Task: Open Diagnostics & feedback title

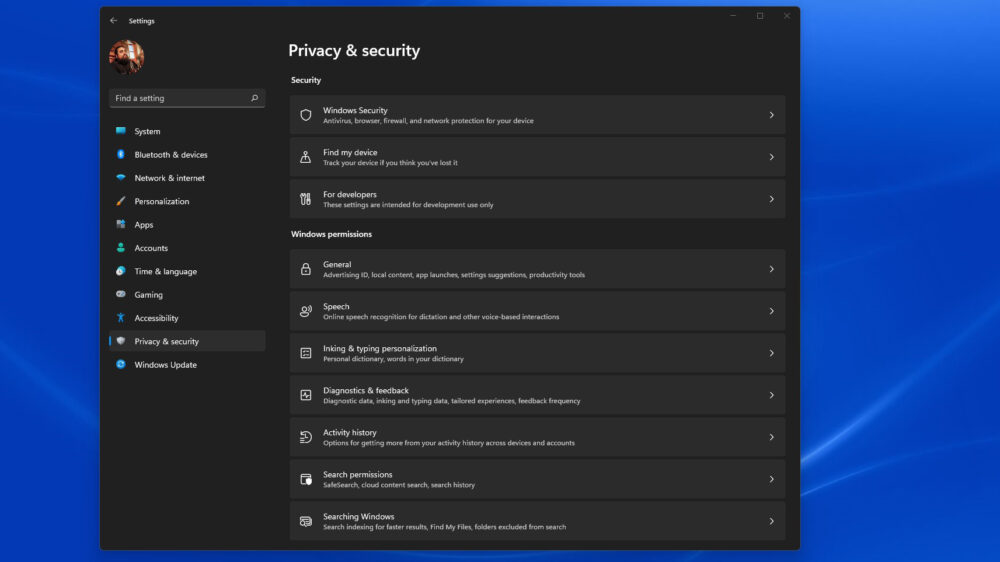Action: [365, 390]
